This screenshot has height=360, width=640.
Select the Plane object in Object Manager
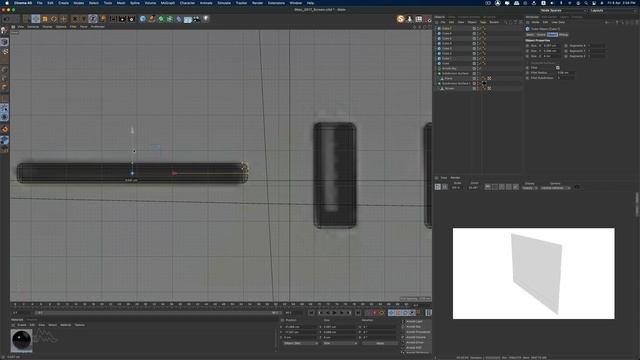coord(449,78)
